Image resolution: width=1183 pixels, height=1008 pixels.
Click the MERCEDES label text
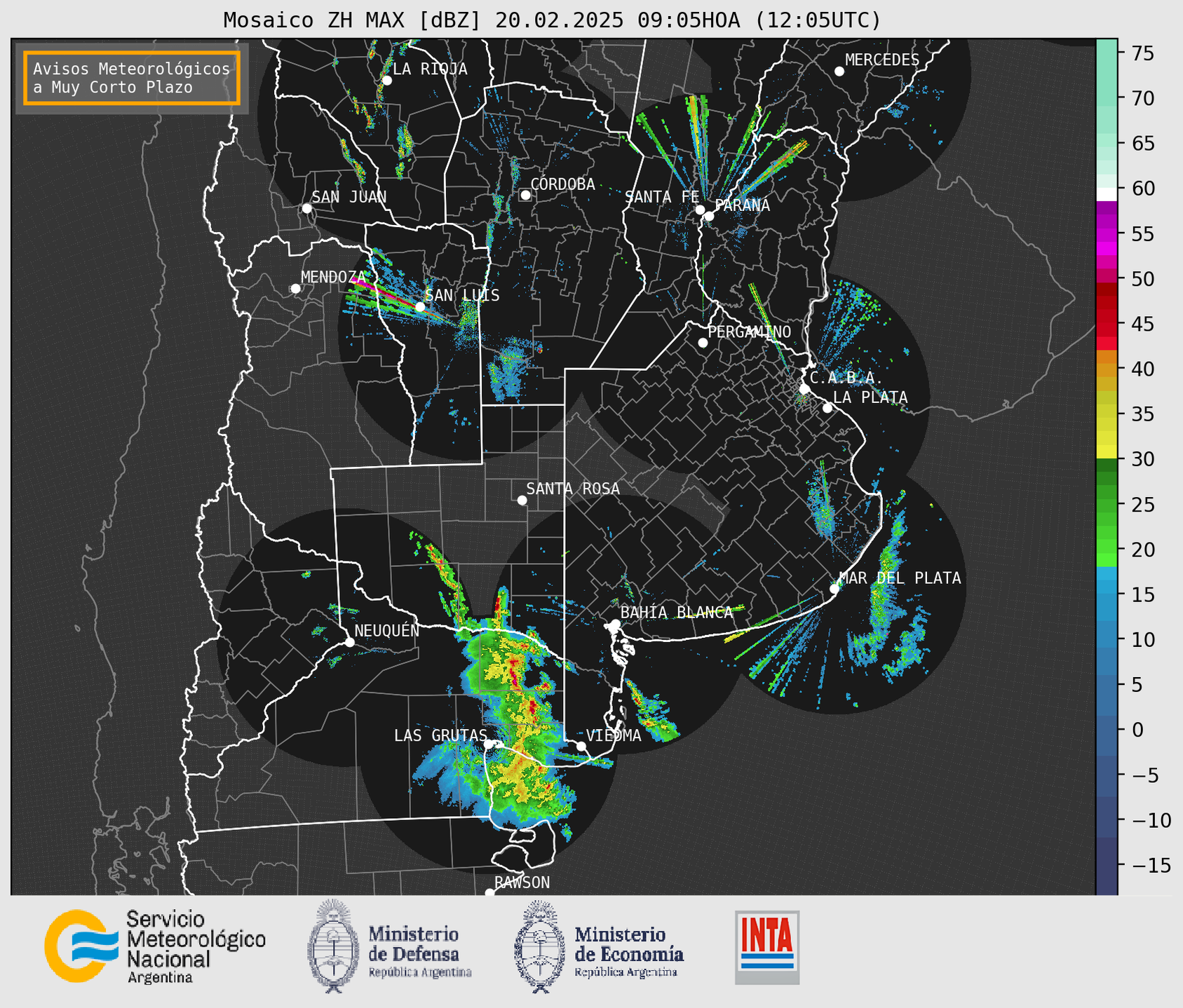[882, 60]
